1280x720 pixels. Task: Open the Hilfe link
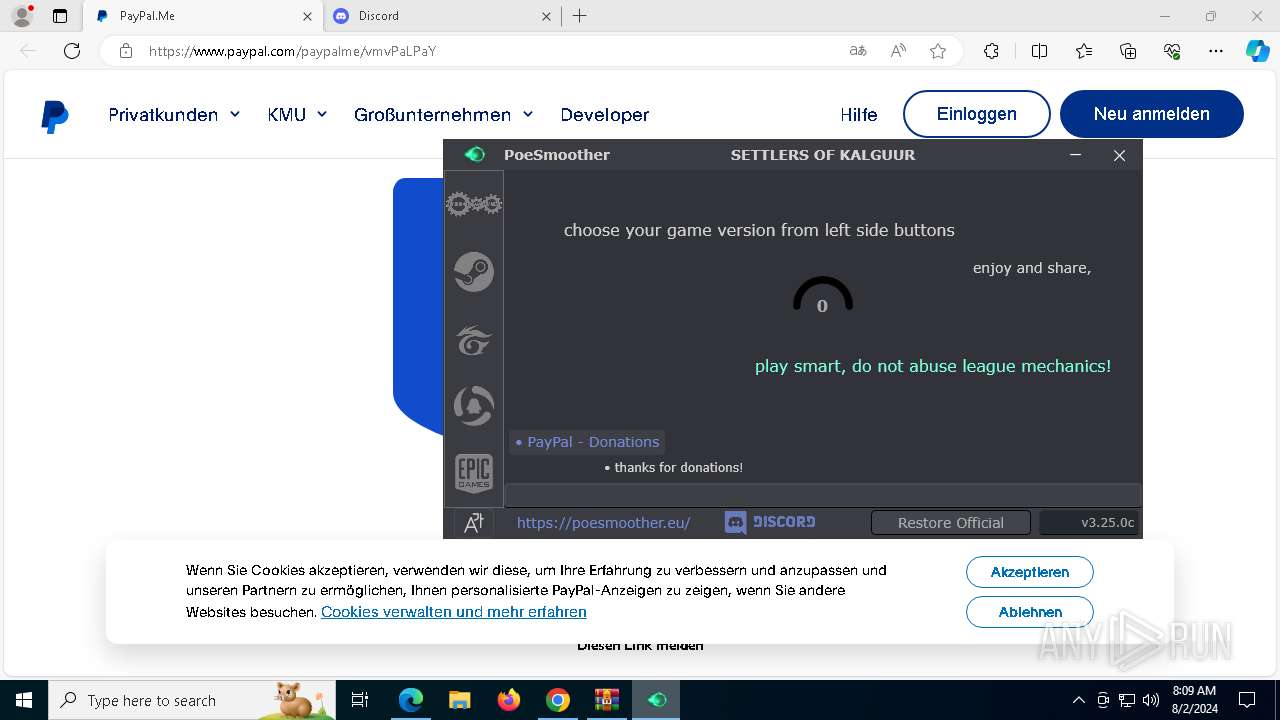coord(859,115)
